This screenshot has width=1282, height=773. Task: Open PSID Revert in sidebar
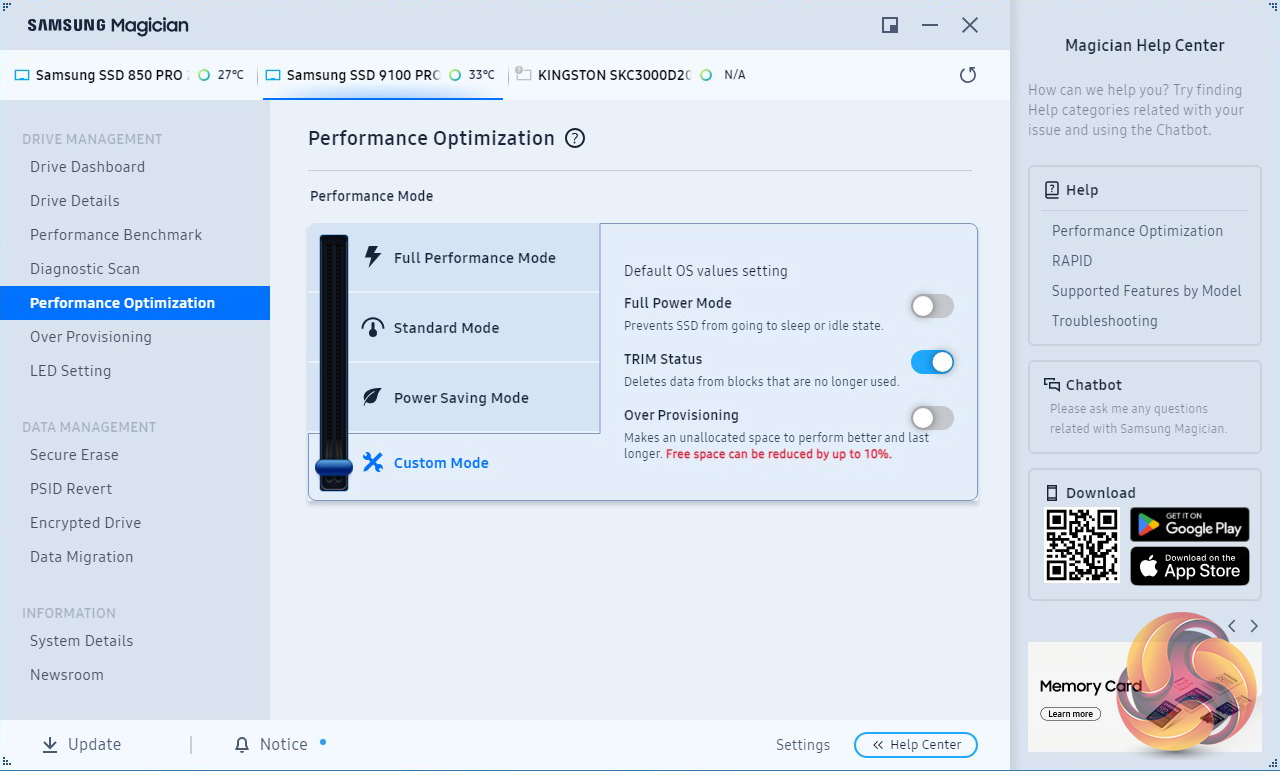pos(135,489)
